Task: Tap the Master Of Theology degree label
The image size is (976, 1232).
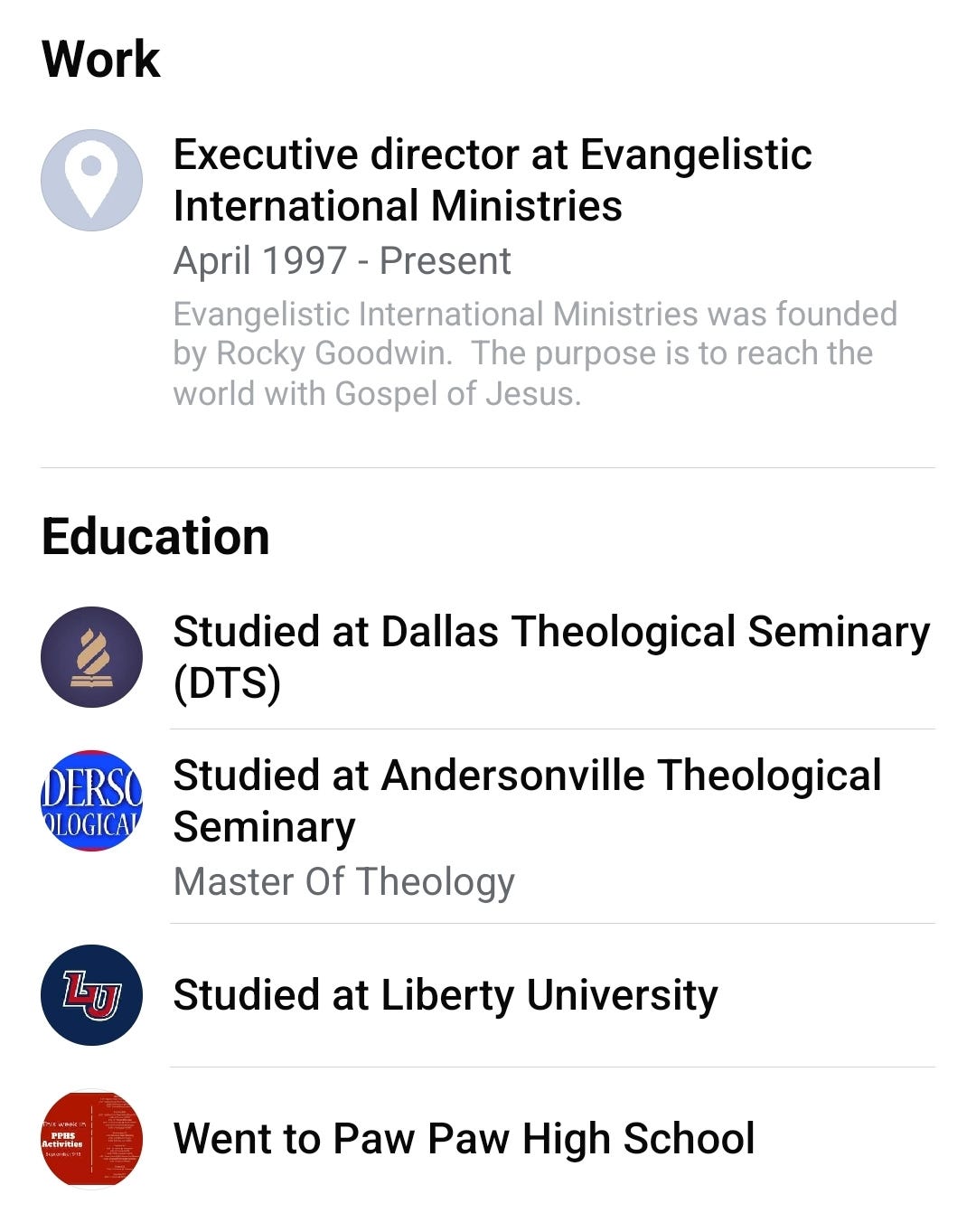Action: [x=343, y=881]
